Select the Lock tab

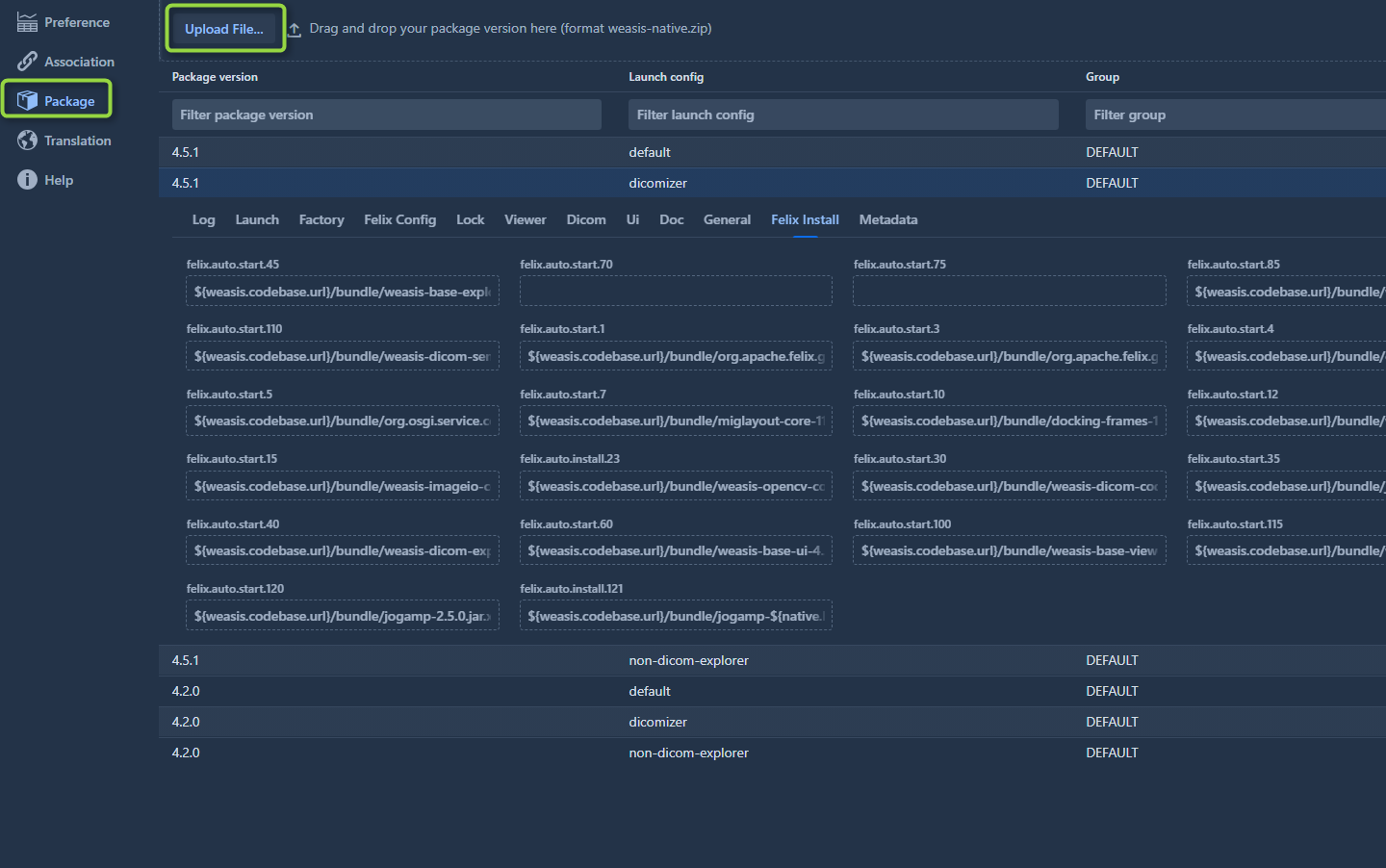(x=471, y=219)
